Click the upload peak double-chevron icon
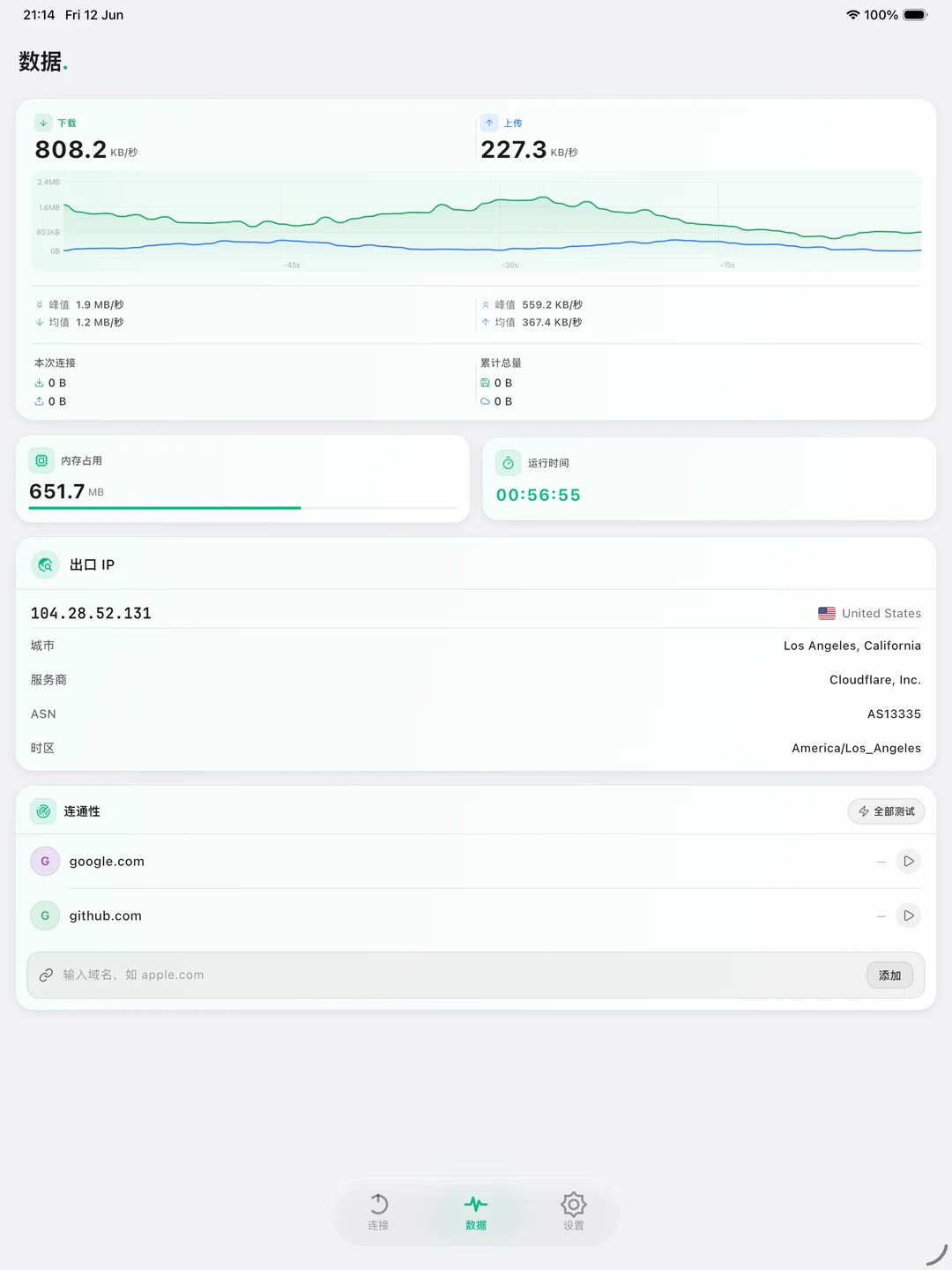Screen dimensions: 952x1270 point(486,304)
